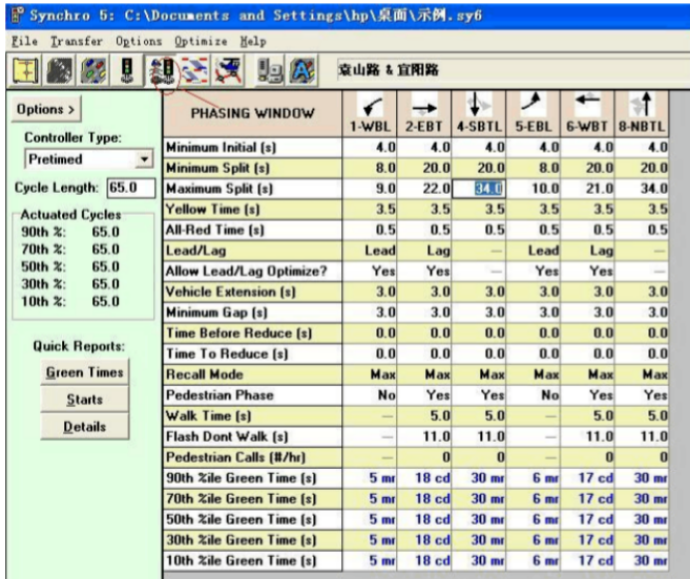The image size is (694, 583).
Task: Click the 50th % actuated cycle value 65.0
Action: 105,267
